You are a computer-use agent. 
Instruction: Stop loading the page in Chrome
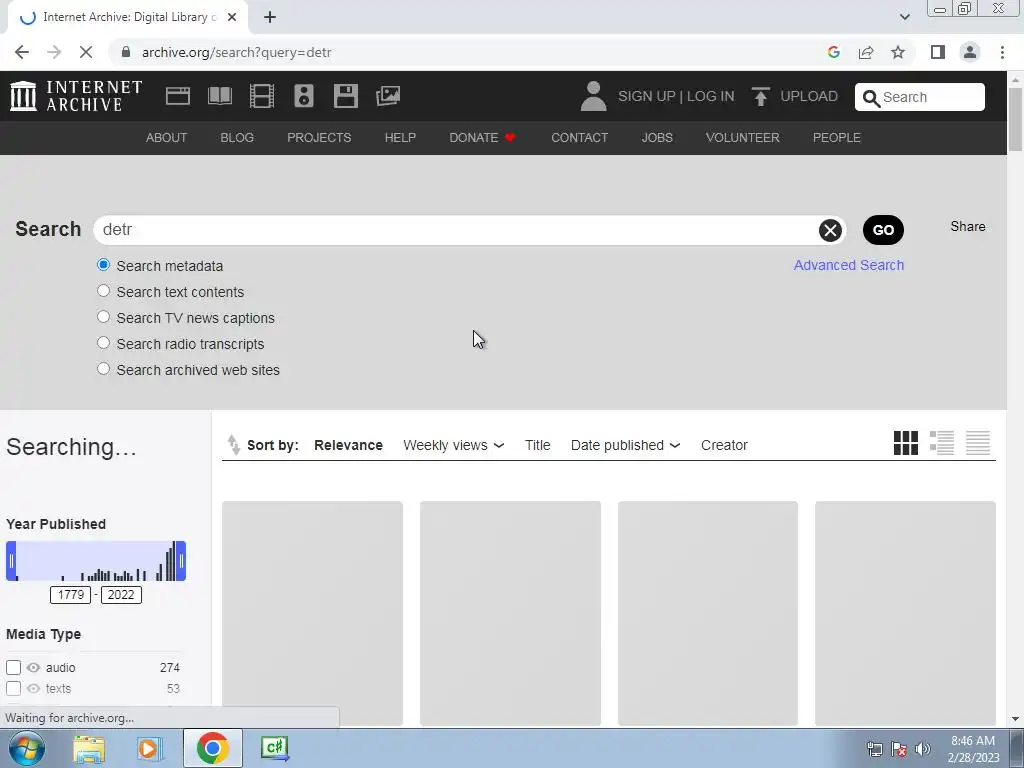click(86, 52)
